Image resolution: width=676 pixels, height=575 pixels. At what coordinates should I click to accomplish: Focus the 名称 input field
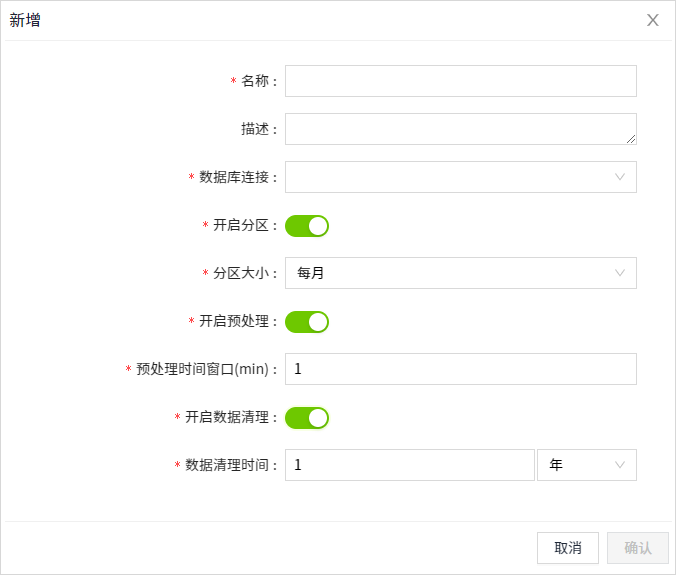point(460,81)
